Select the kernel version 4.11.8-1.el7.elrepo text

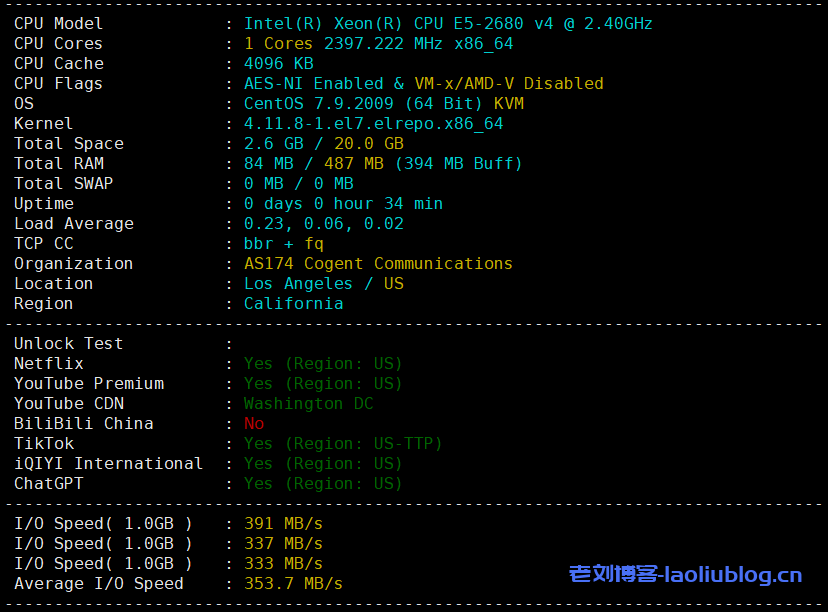coord(373,123)
